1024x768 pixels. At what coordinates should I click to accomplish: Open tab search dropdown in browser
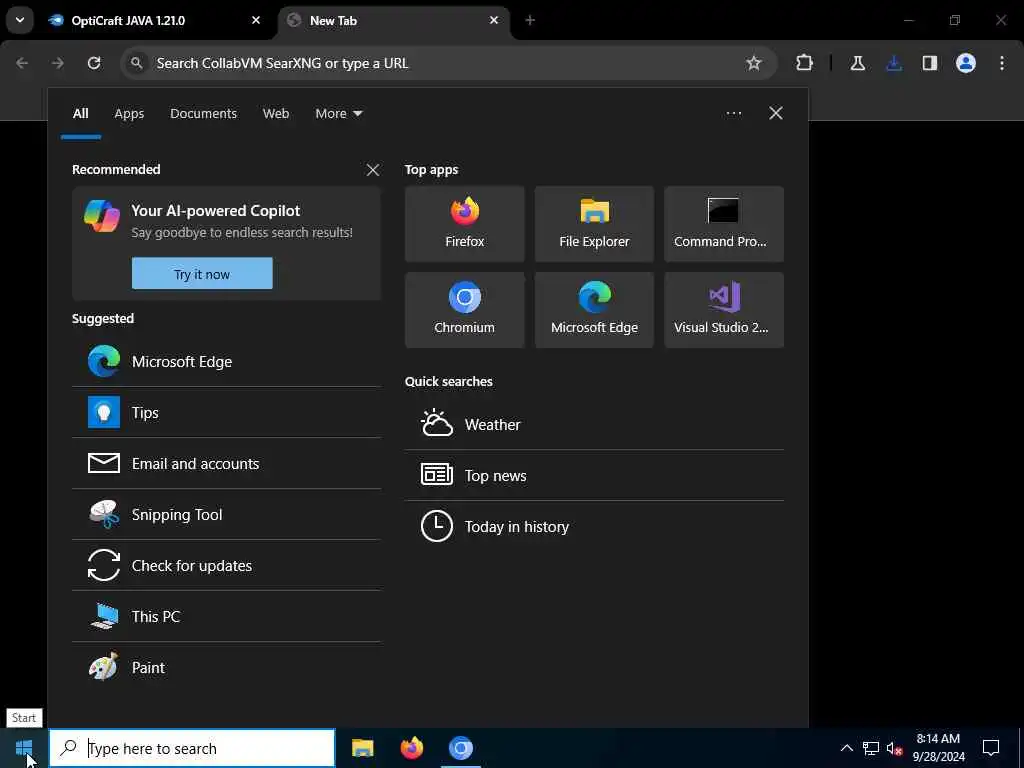(x=20, y=20)
